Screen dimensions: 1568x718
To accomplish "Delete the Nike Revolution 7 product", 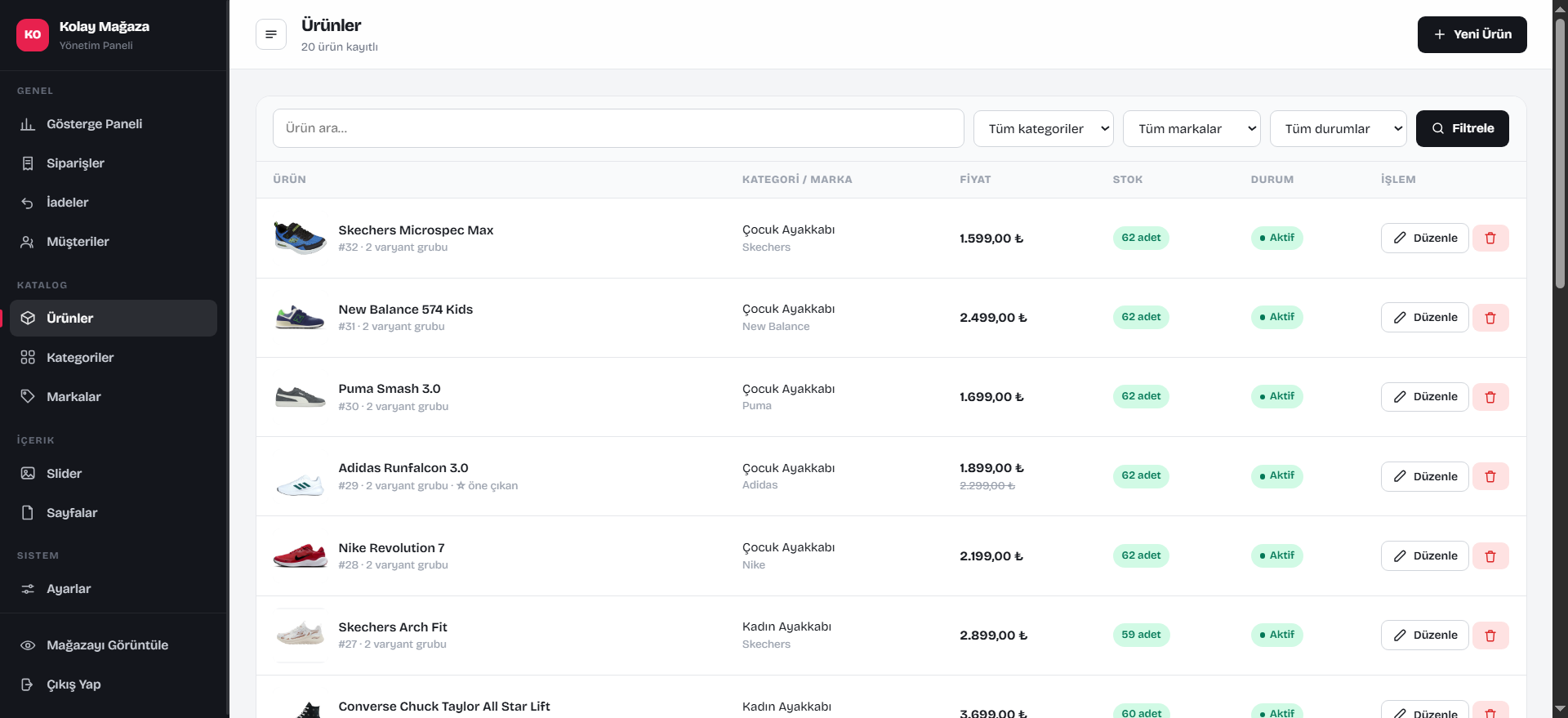I will (1490, 556).
